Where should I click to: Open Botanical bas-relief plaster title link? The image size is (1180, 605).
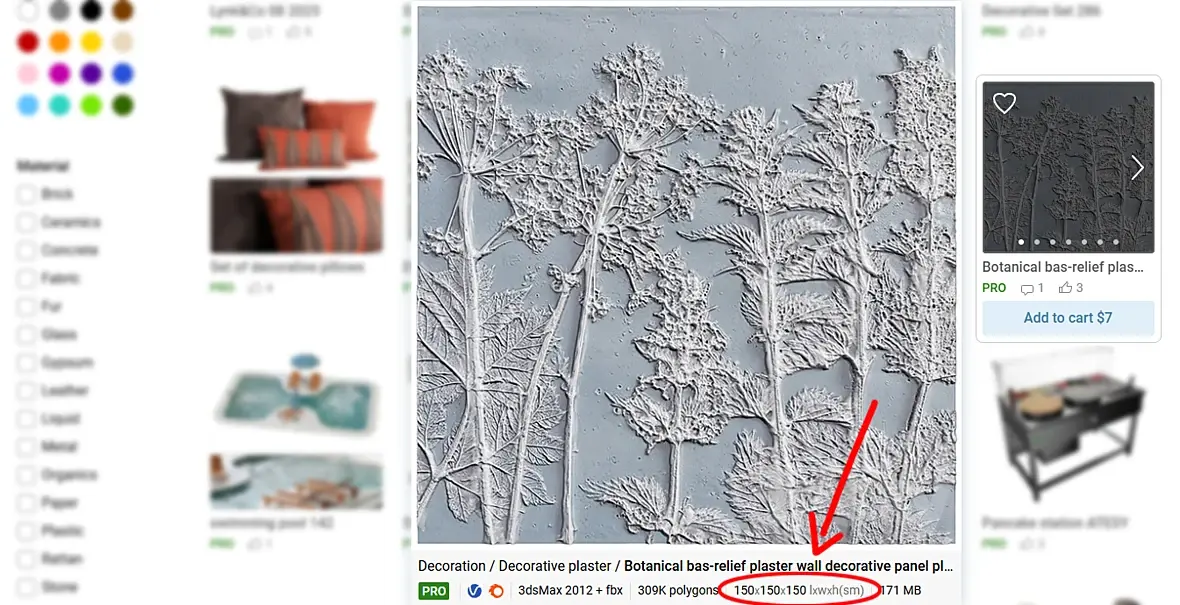click(x=1063, y=266)
